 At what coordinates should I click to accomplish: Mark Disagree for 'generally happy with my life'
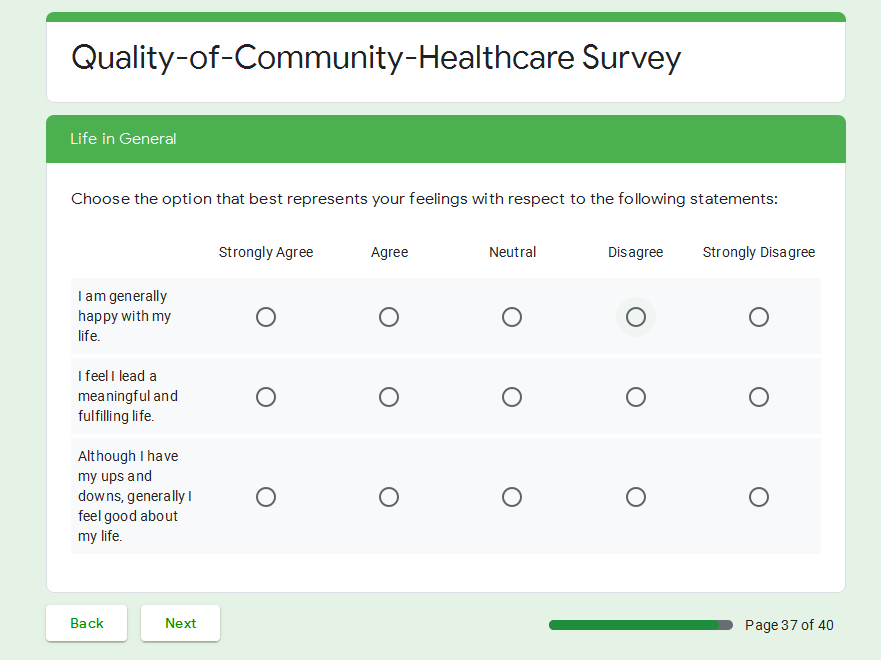tap(636, 317)
